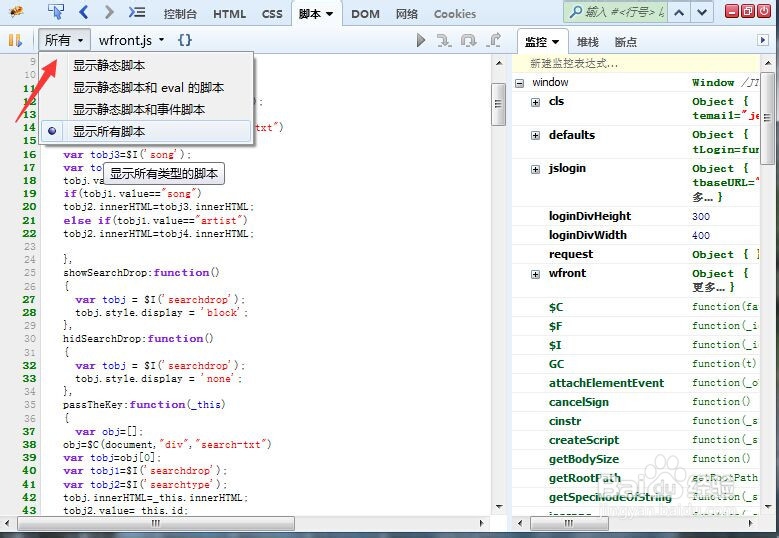Expand the cls object node
This screenshot has height=538, width=779.
click(x=536, y=102)
